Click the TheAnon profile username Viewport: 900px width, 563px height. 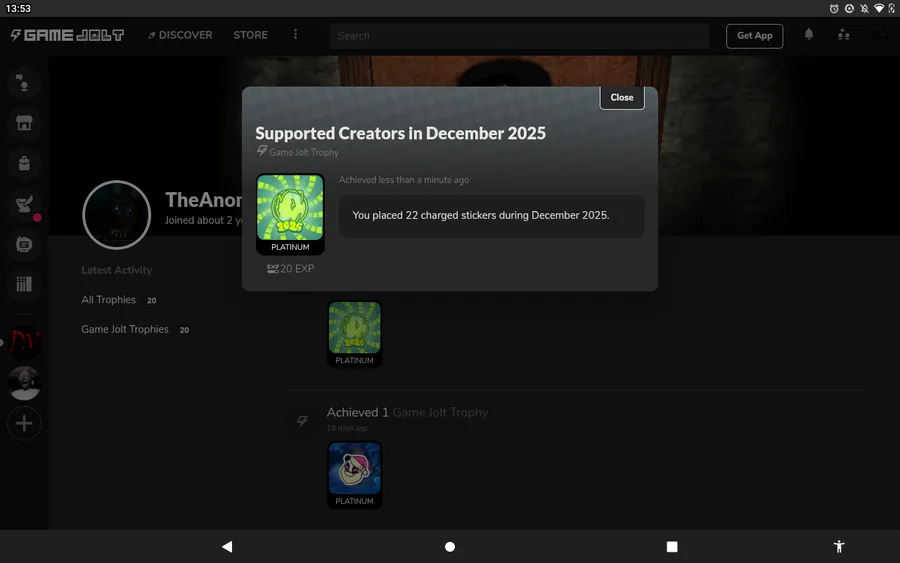point(203,200)
